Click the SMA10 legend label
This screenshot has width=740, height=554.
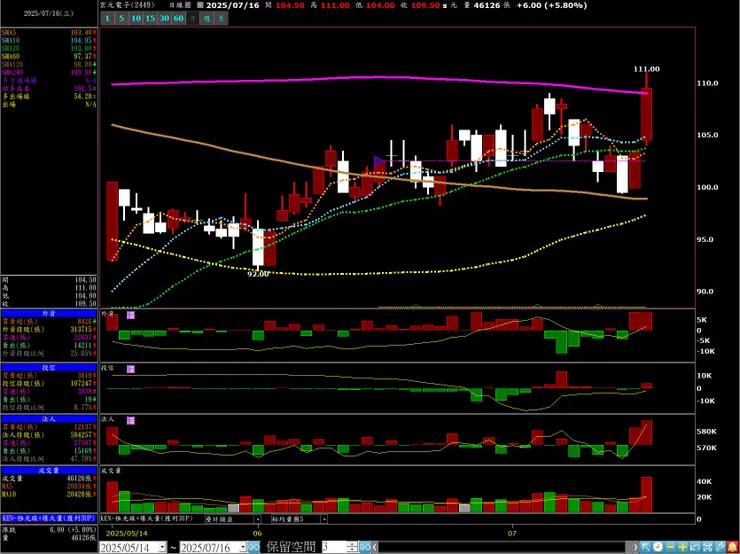[10, 40]
